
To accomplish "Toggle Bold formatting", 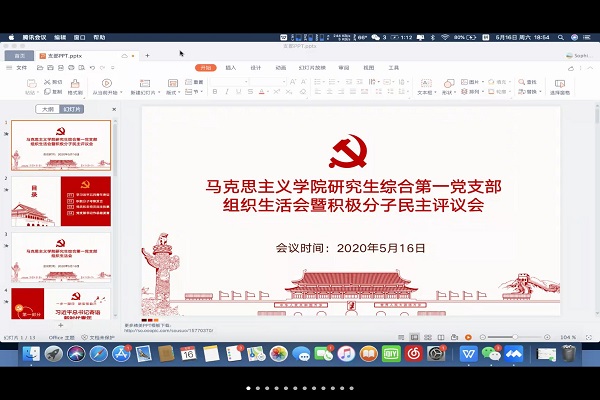I will (x=215, y=91).
